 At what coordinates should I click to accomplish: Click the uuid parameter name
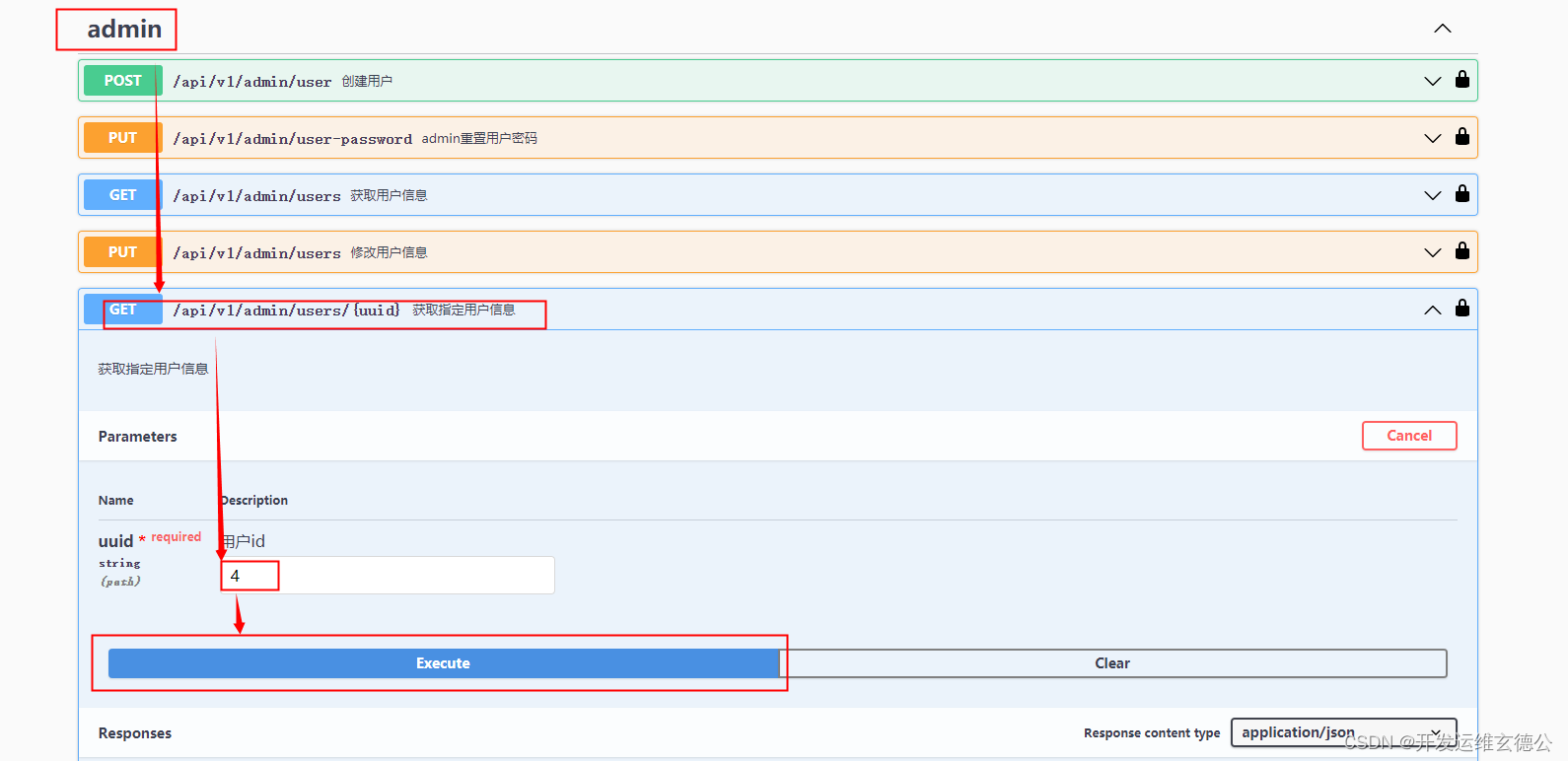click(x=115, y=541)
